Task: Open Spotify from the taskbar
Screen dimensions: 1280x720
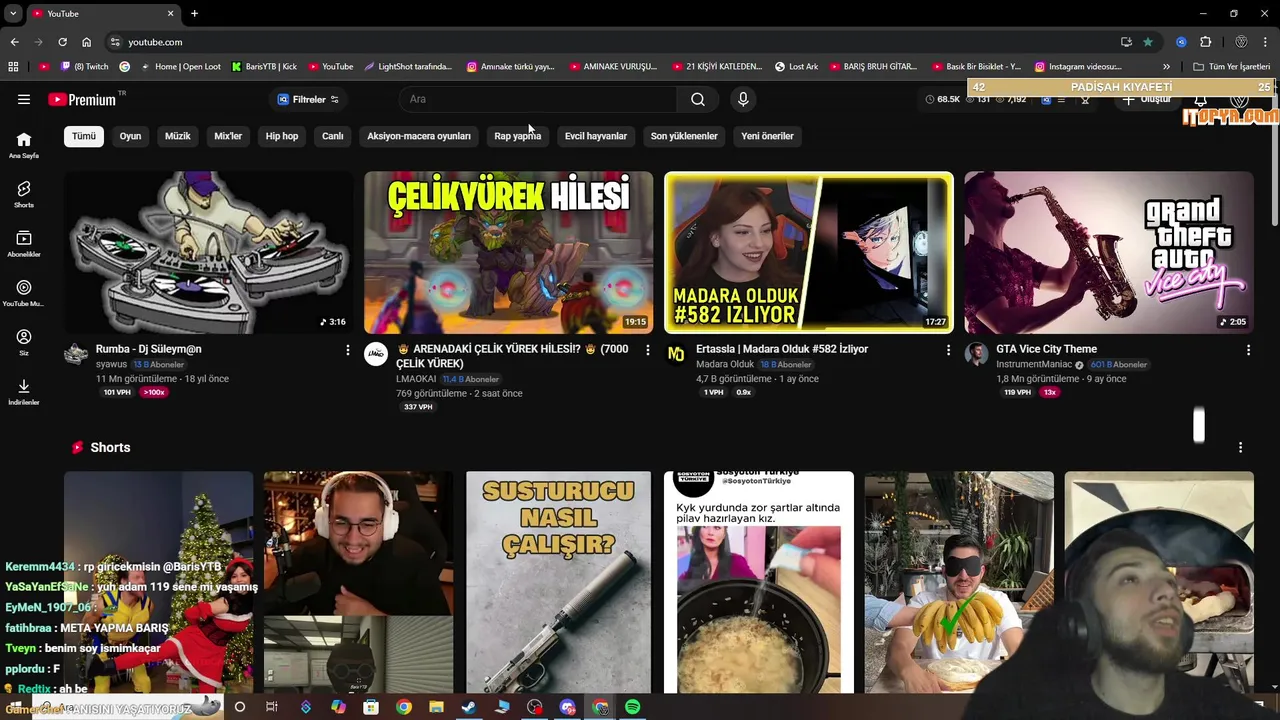Action: [632, 707]
